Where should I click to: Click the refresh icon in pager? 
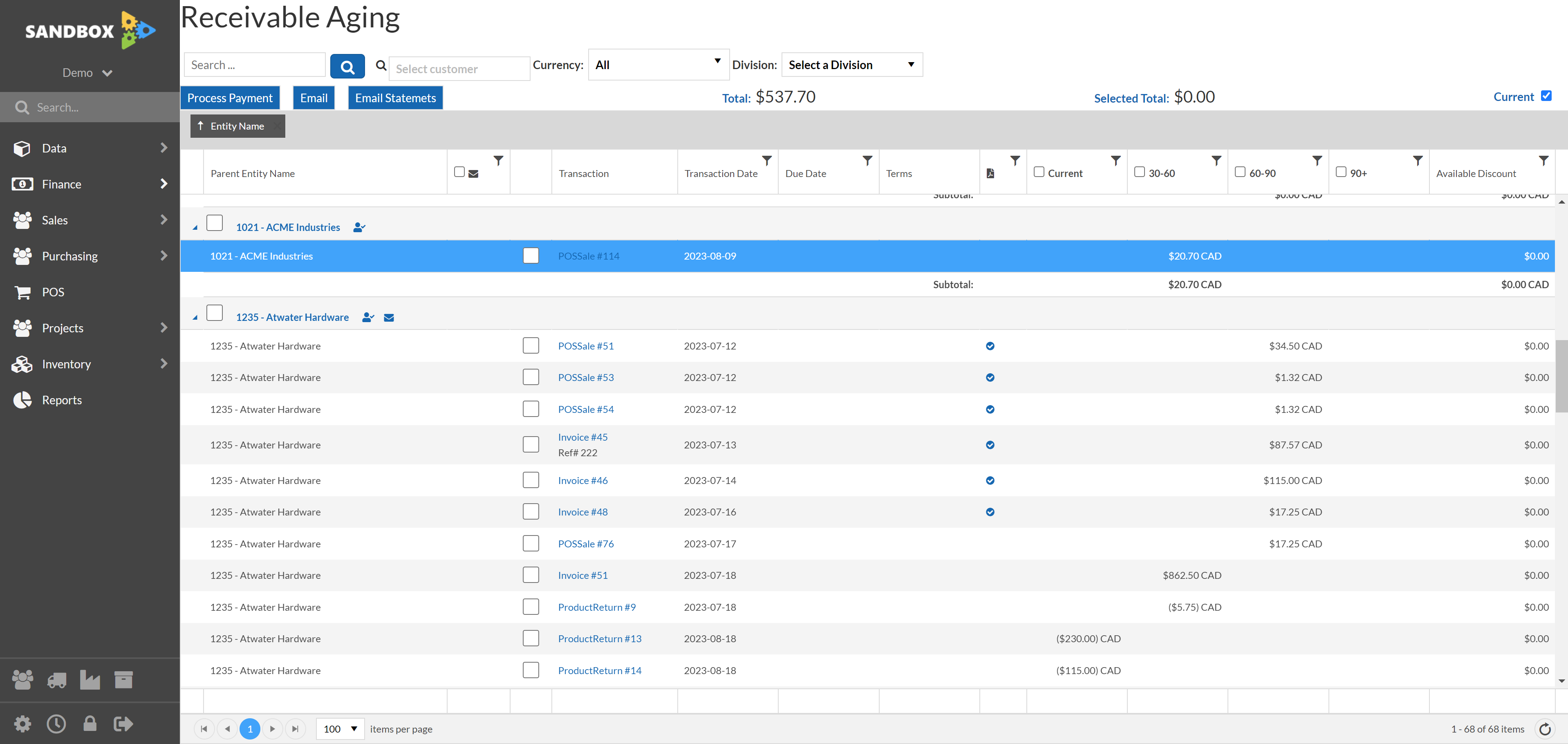click(1545, 729)
